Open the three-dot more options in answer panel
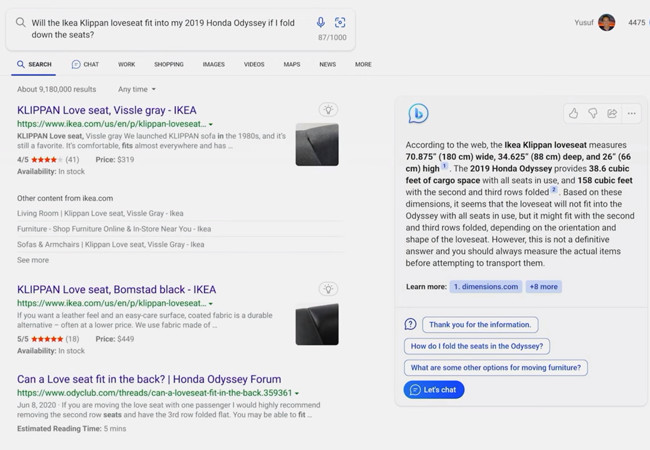 tap(631, 113)
